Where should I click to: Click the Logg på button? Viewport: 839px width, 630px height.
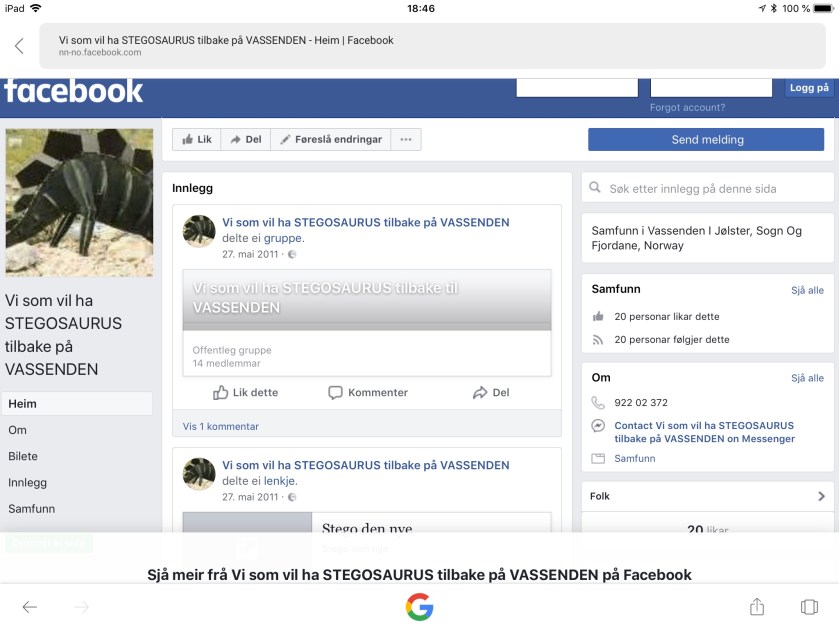click(808, 88)
